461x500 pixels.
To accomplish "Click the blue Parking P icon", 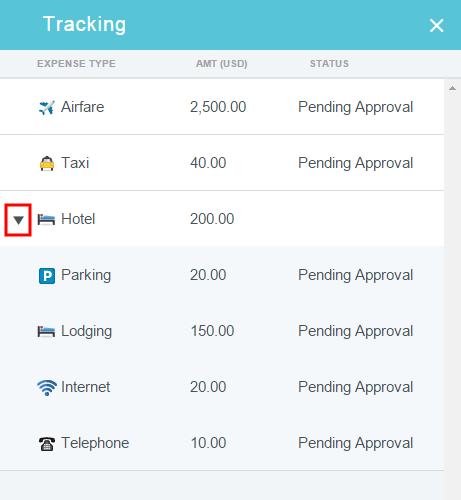I will [x=47, y=276].
